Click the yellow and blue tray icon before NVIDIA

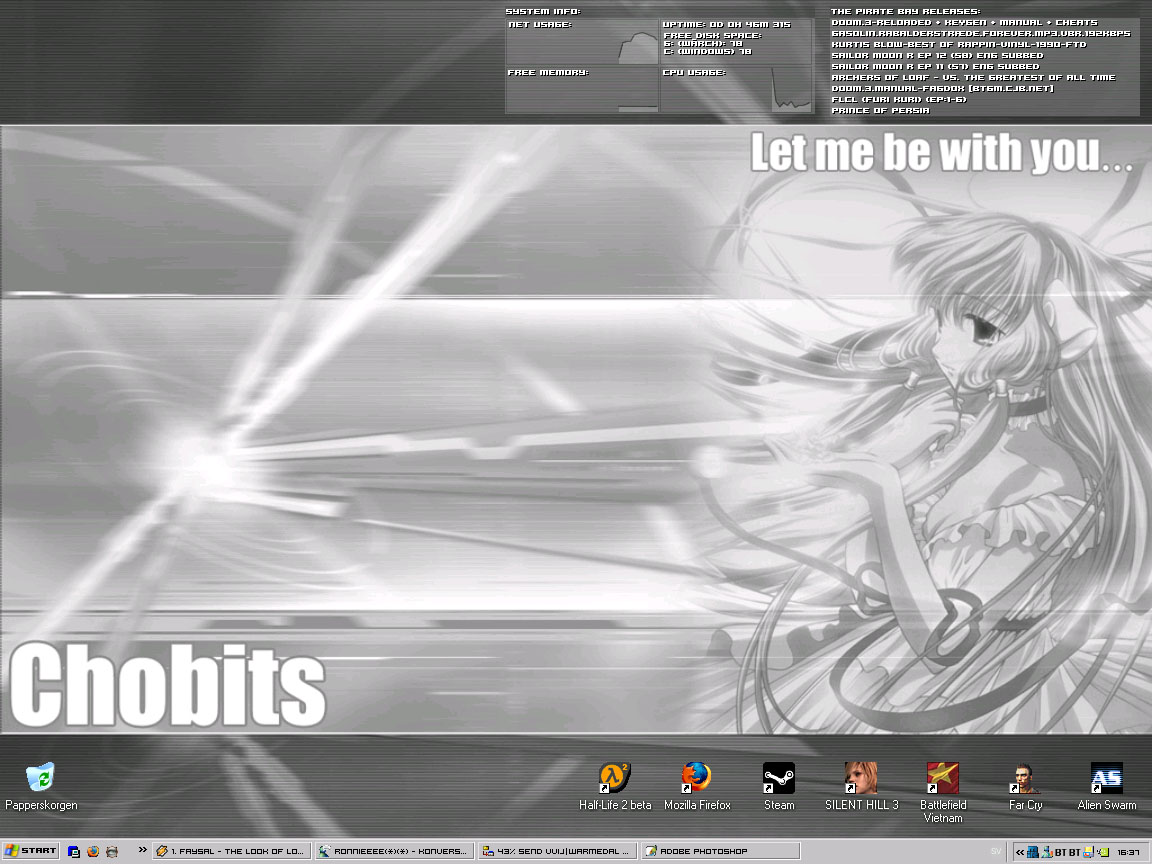point(1089,852)
